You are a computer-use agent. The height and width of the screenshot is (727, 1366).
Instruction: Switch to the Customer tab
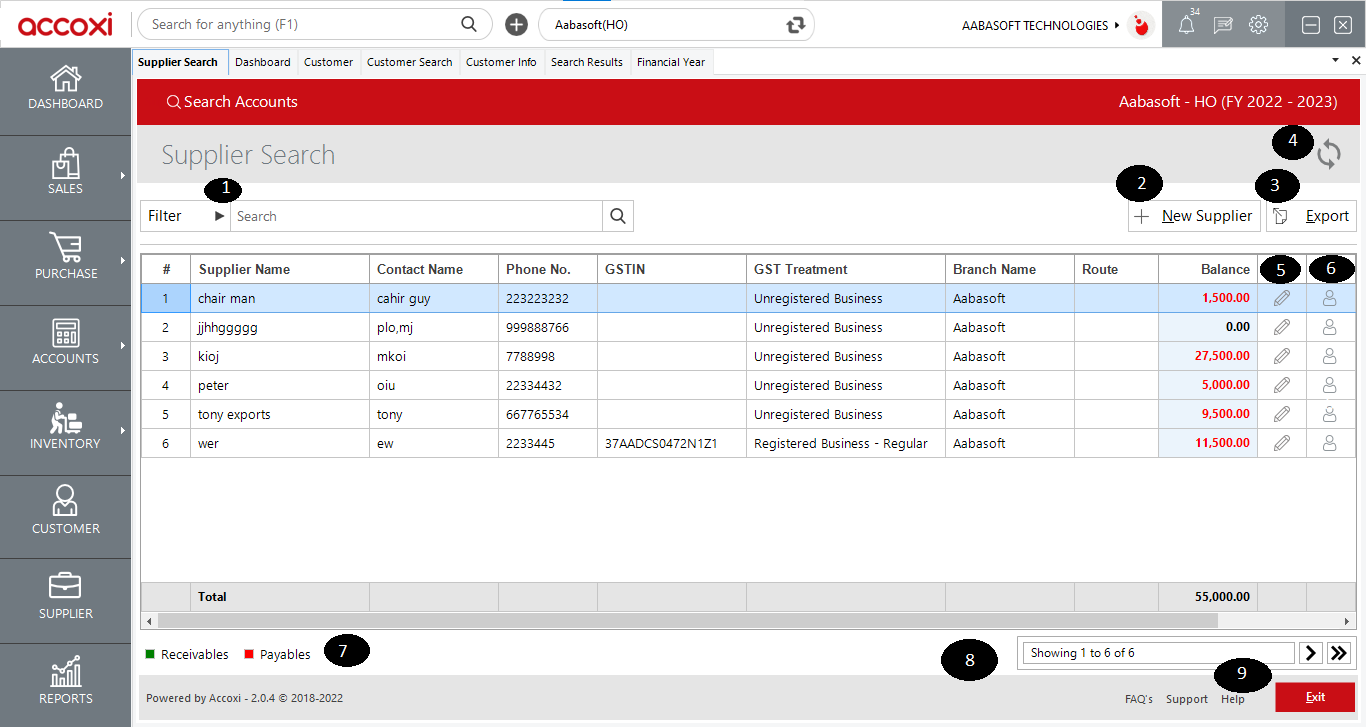[x=328, y=62]
